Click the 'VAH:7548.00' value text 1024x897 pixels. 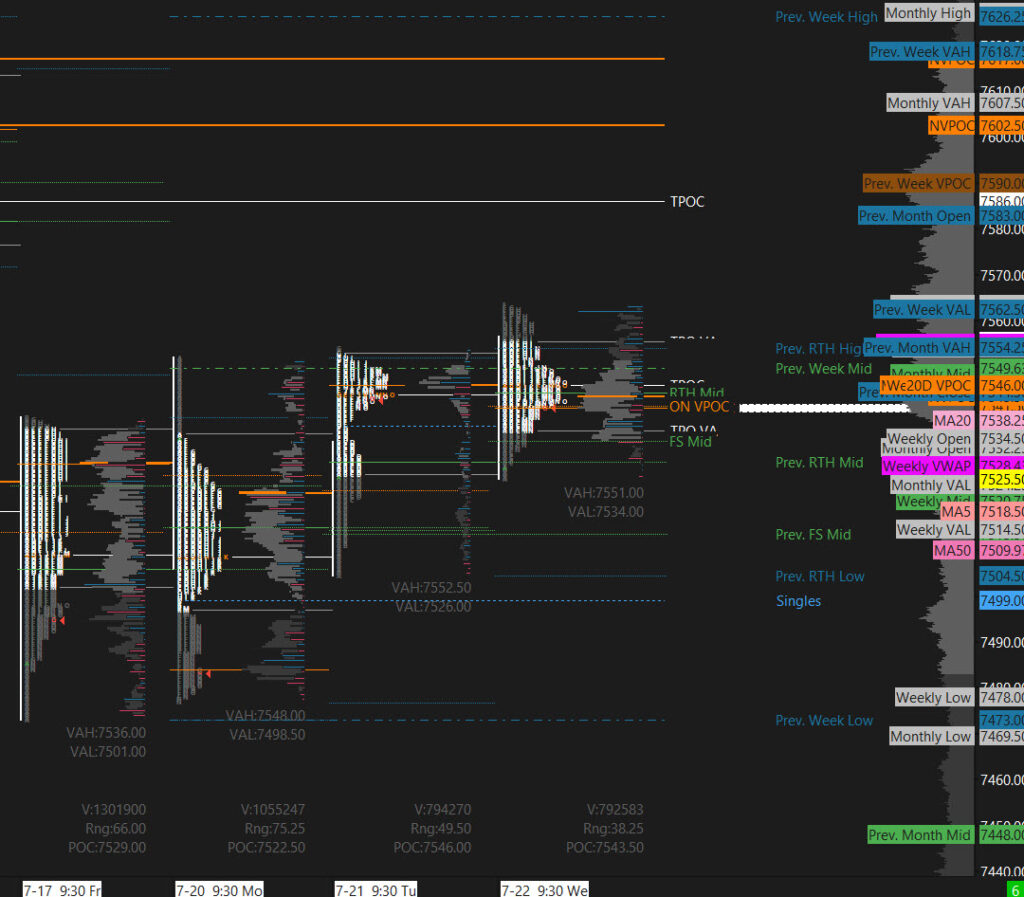pyautogui.click(x=266, y=716)
